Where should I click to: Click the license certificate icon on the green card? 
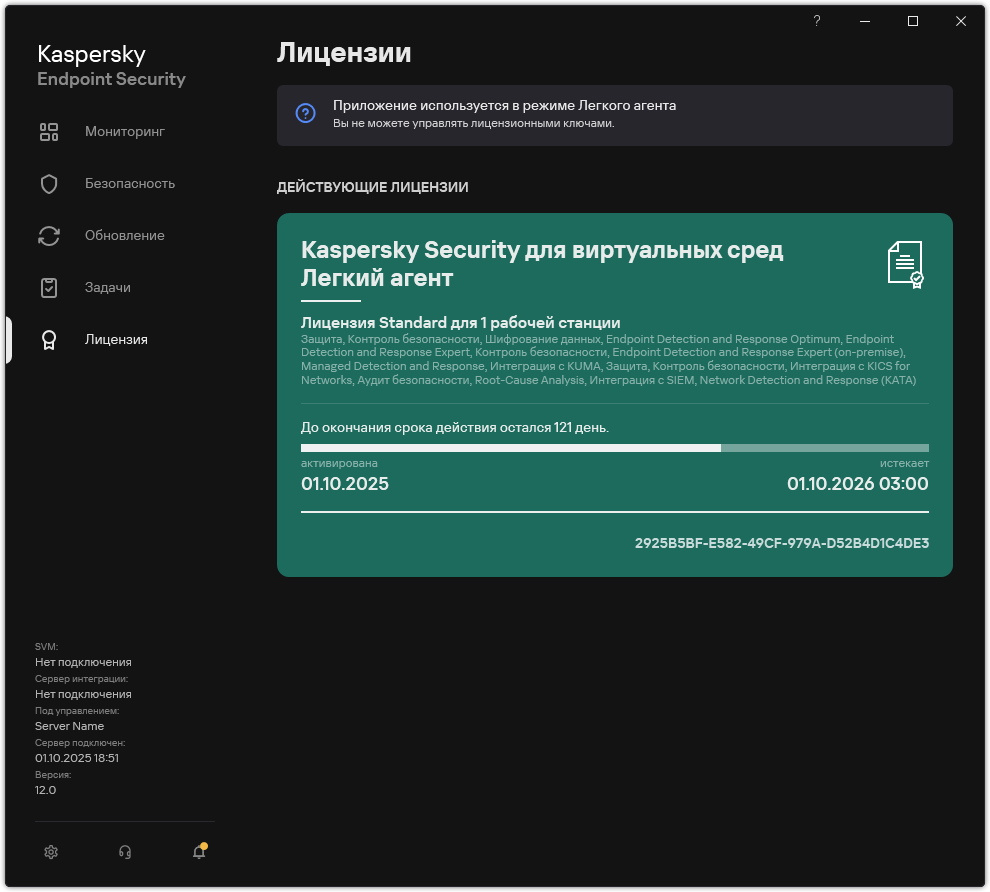coord(905,264)
